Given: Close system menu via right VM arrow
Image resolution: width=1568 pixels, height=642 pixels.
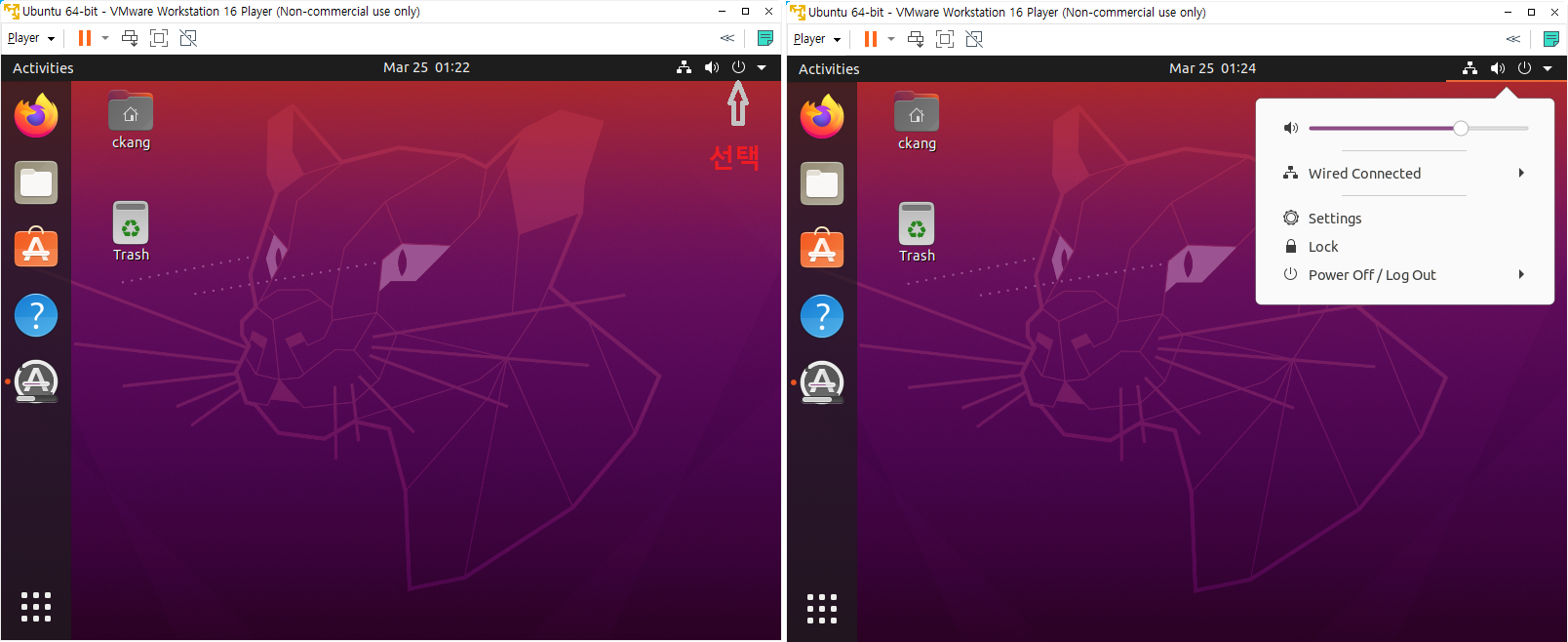Looking at the screenshot, I should point(1548,68).
